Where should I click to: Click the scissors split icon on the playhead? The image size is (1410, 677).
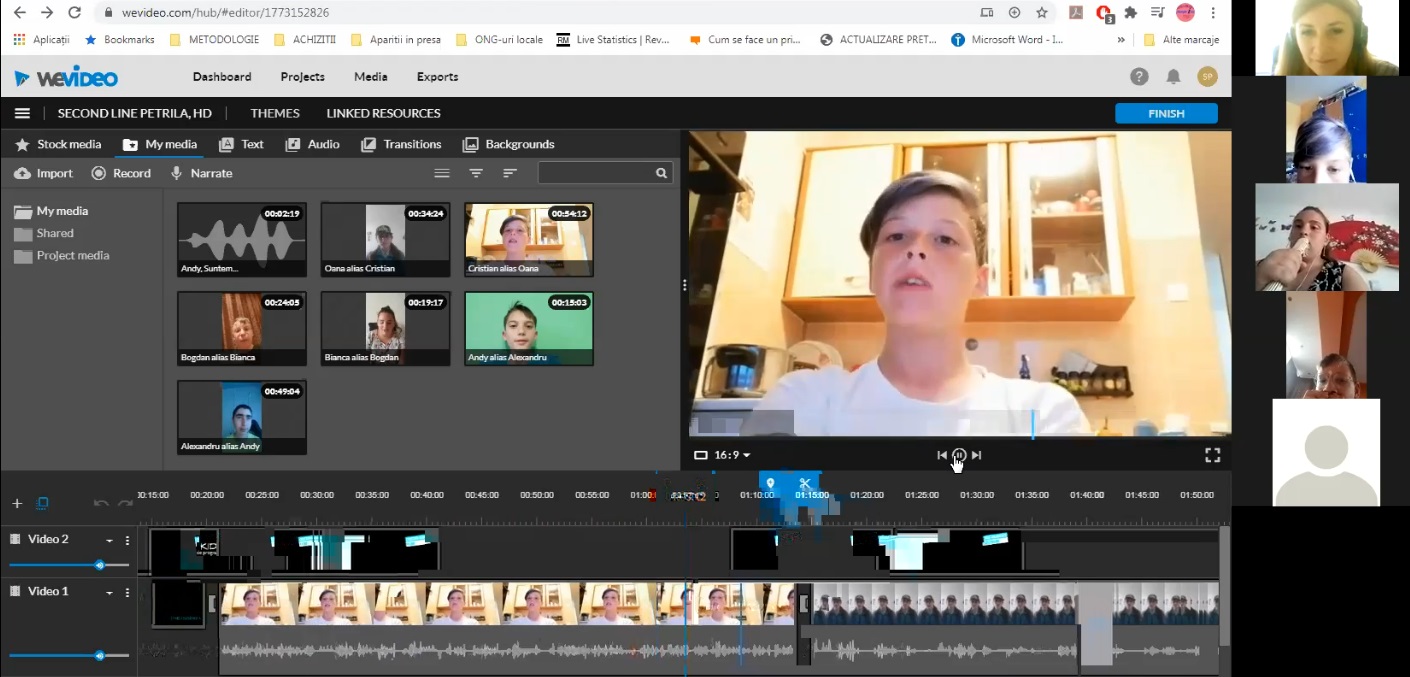tap(805, 484)
